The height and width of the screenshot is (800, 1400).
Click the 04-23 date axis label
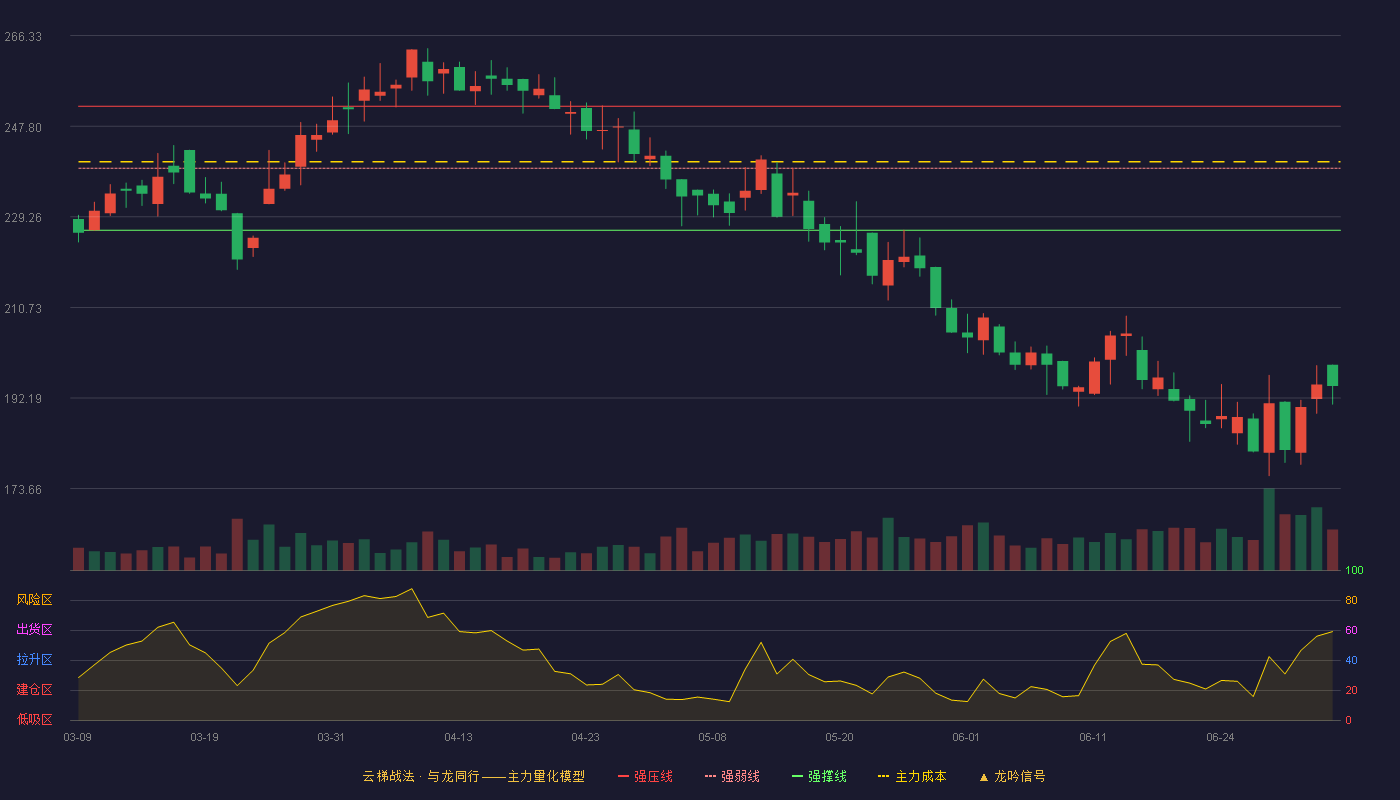[x=585, y=737]
